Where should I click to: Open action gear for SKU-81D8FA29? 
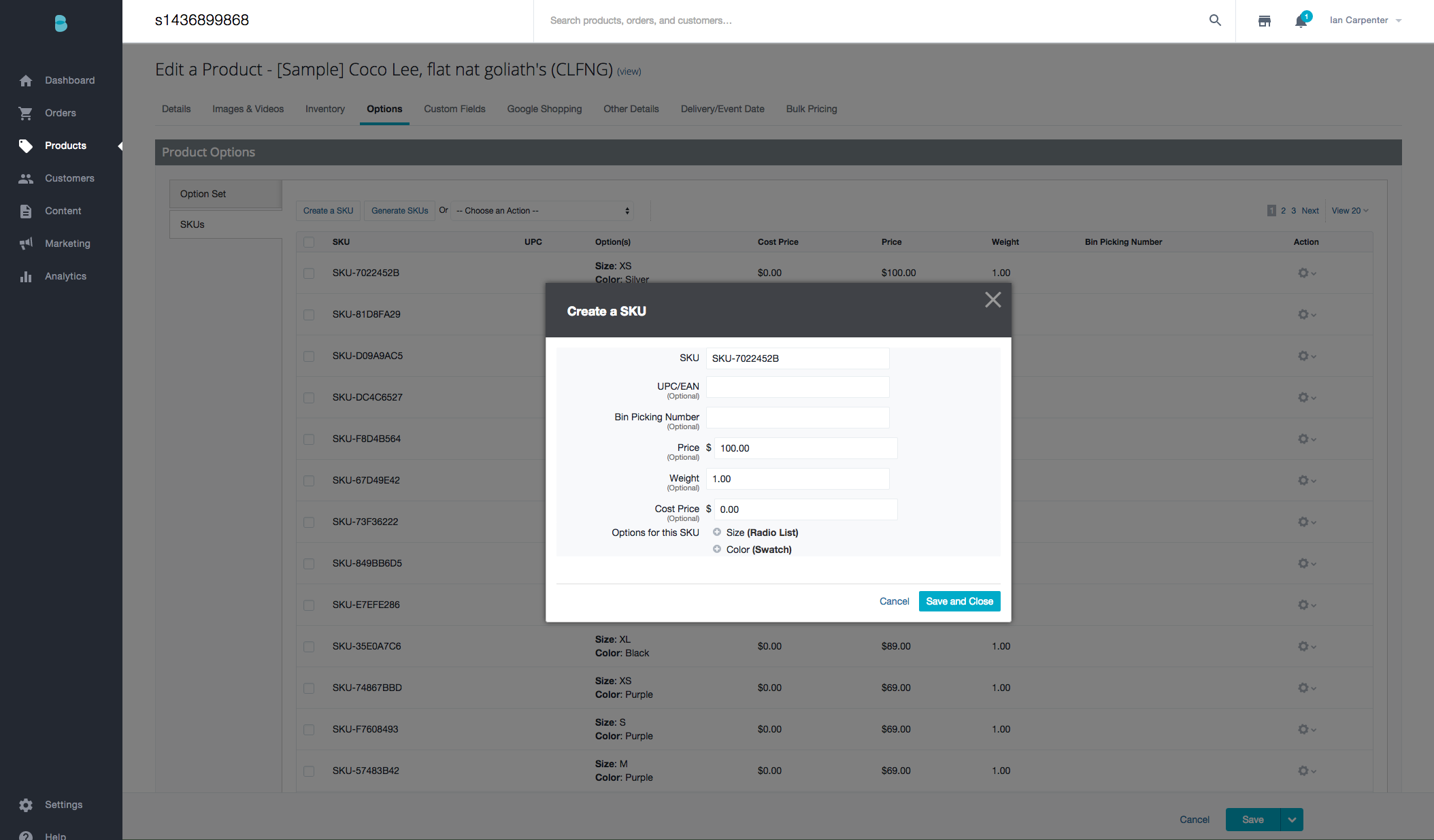pyautogui.click(x=1306, y=314)
